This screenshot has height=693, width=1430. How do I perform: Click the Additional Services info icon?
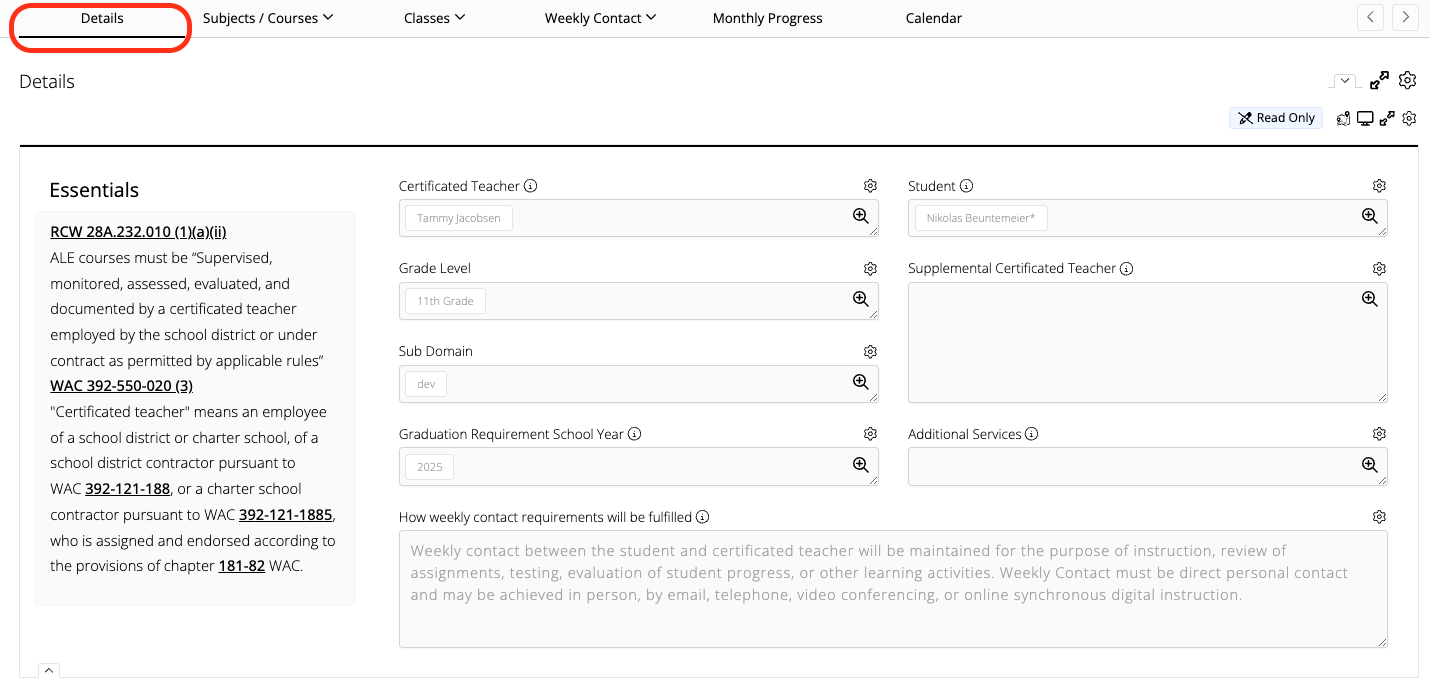(x=1034, y=434)
